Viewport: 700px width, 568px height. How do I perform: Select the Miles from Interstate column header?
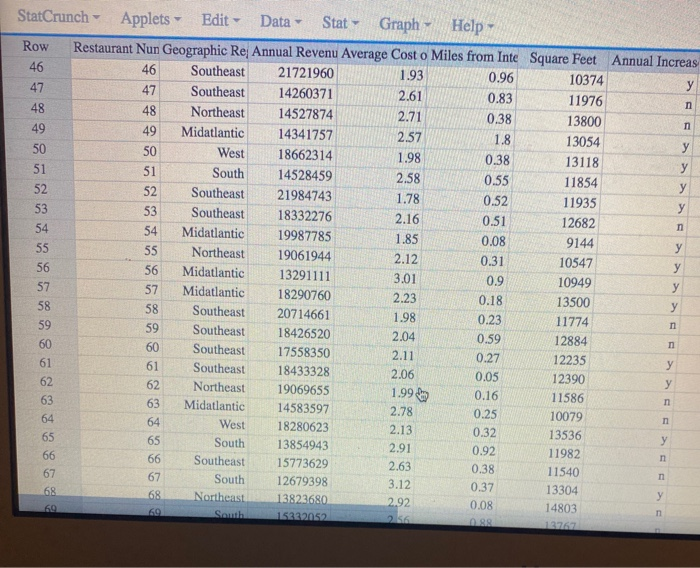[474, 57]
